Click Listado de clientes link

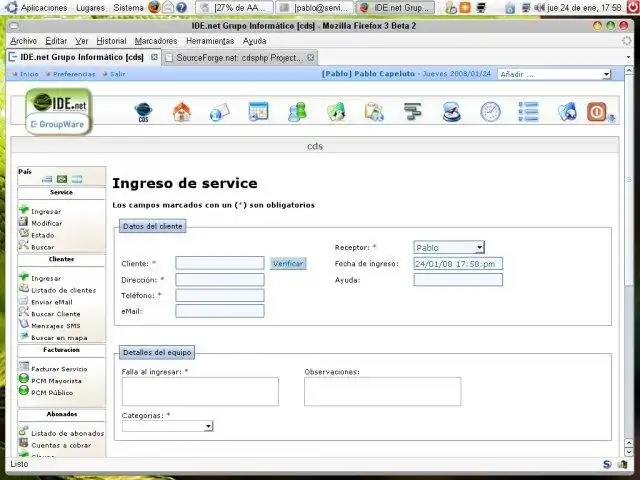tap(63, 290)
